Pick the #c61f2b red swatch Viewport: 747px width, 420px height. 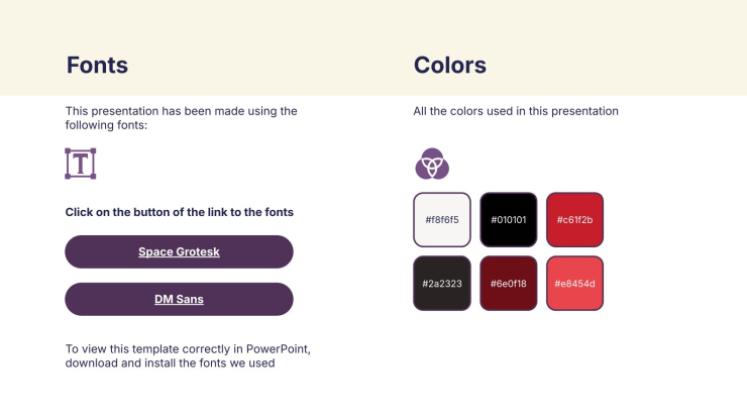[x=575, y=219]
